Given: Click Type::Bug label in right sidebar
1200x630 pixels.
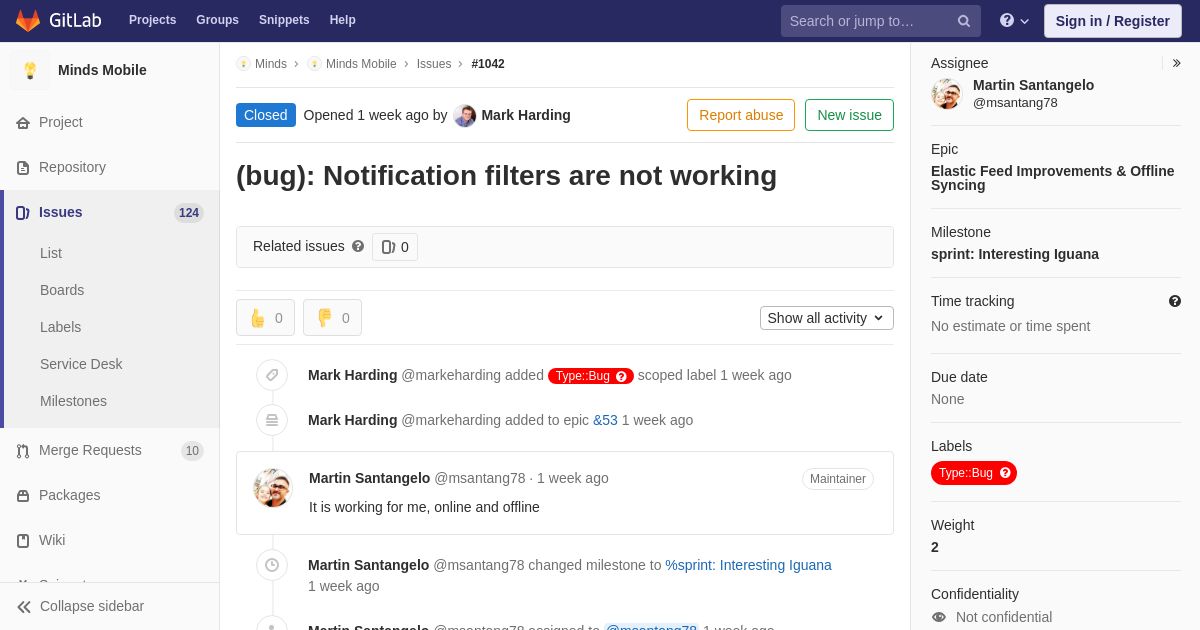Looking at the screenshot, I should click(x=974, y=473).
